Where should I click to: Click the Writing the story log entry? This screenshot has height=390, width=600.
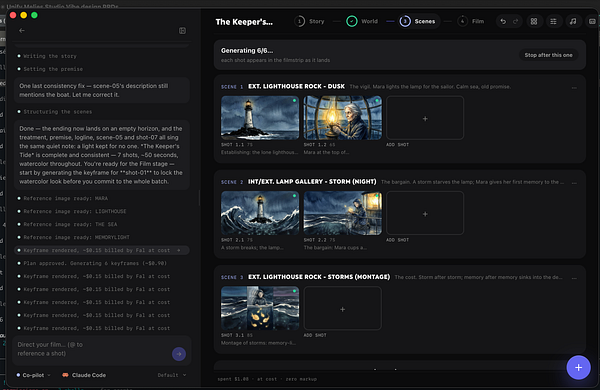click(x=50, y=56)
